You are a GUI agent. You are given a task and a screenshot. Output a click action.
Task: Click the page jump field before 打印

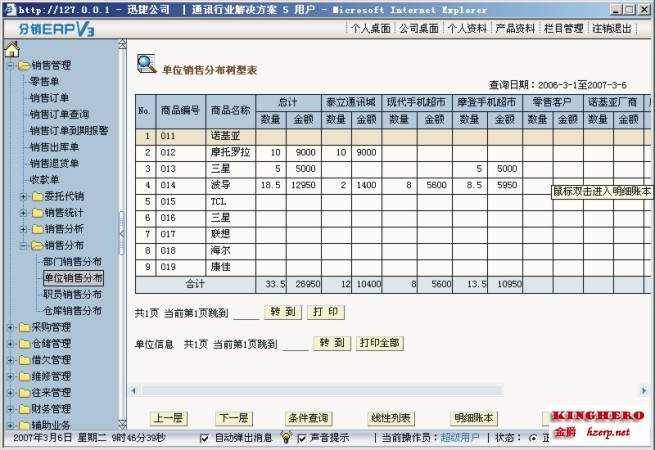click(x=246, y=313)
